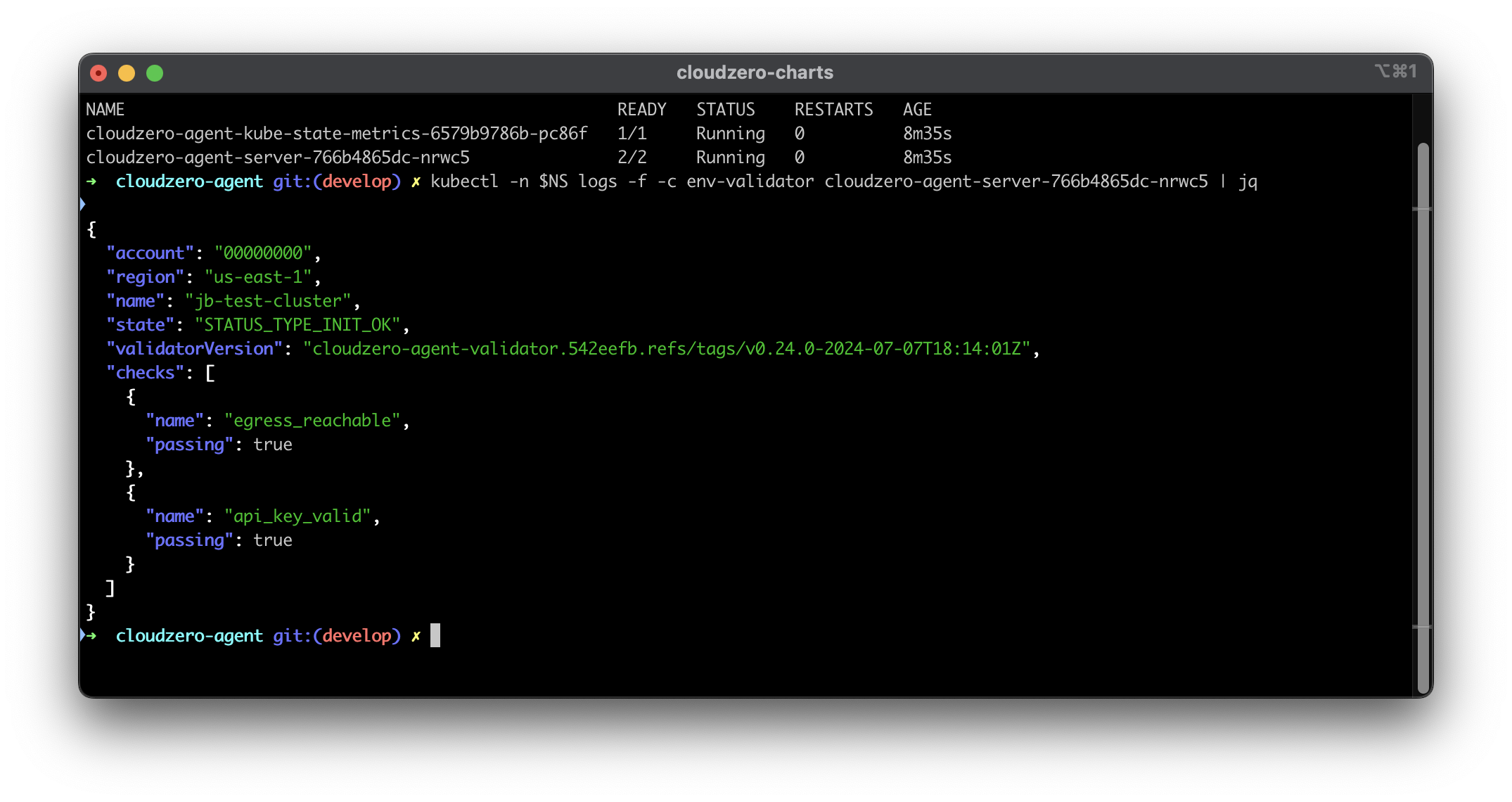Click the block cursor at the prompt
This screenshot has width=1512, height=802.
435,635
